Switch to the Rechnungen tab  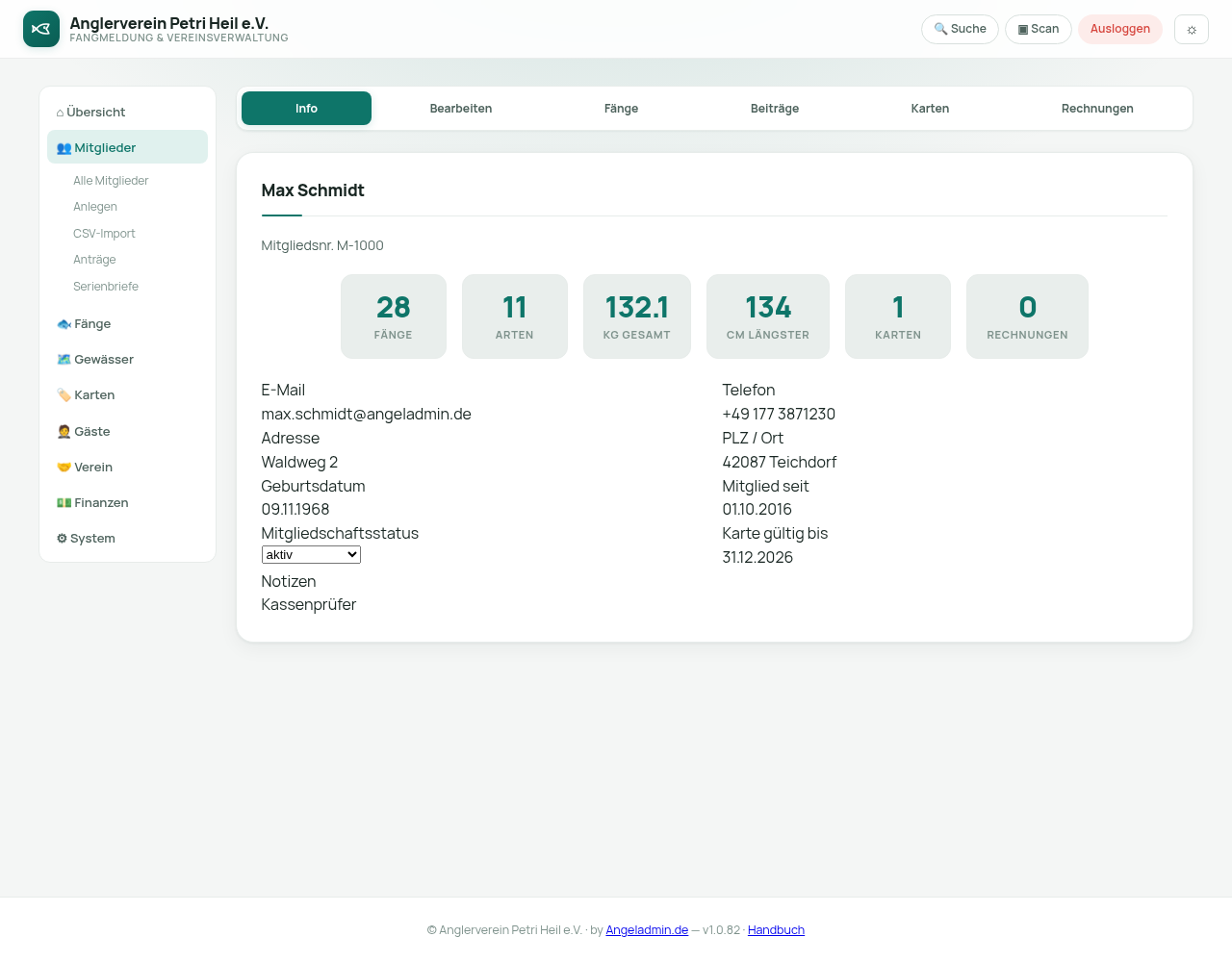pos(1097,109)
